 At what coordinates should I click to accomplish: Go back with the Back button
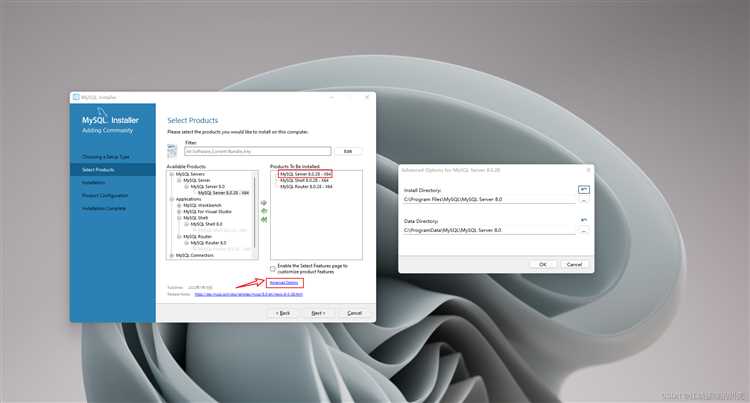click(283, 313)
